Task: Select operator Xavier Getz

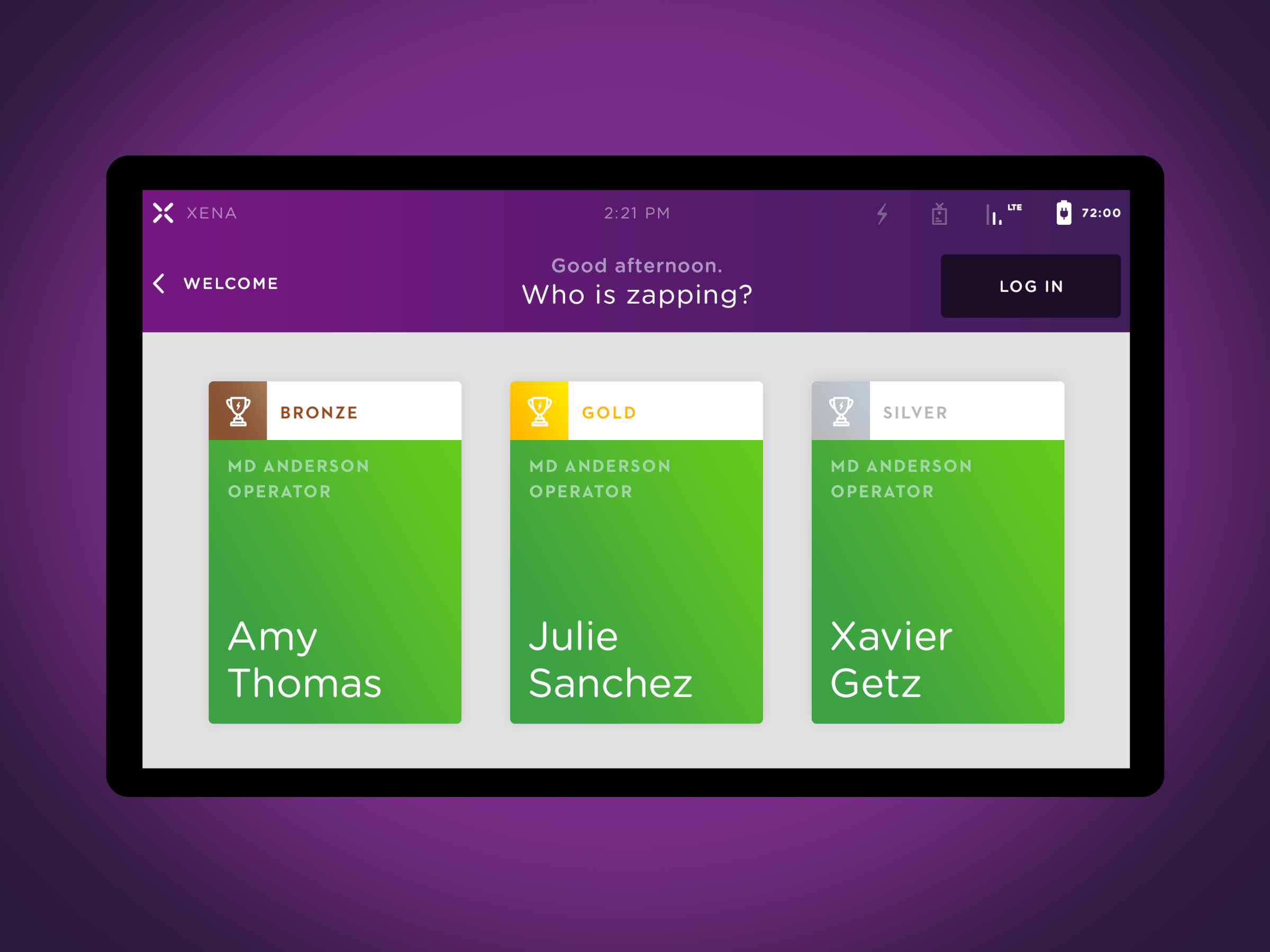Action: point(938,552)
